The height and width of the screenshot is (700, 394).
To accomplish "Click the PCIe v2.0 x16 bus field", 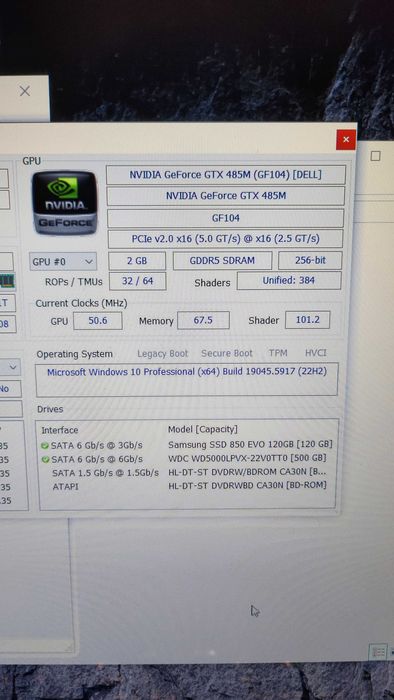I will (226, 239).
